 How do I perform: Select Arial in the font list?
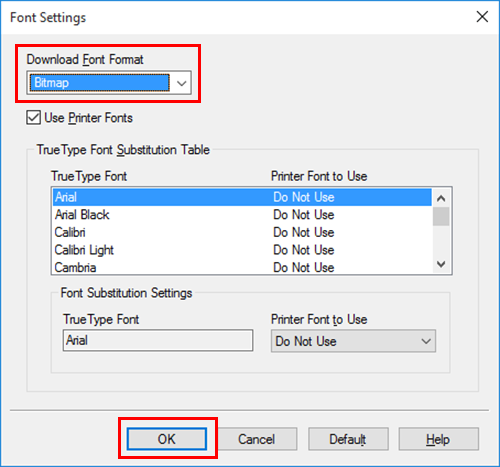[x=242, y=197]
